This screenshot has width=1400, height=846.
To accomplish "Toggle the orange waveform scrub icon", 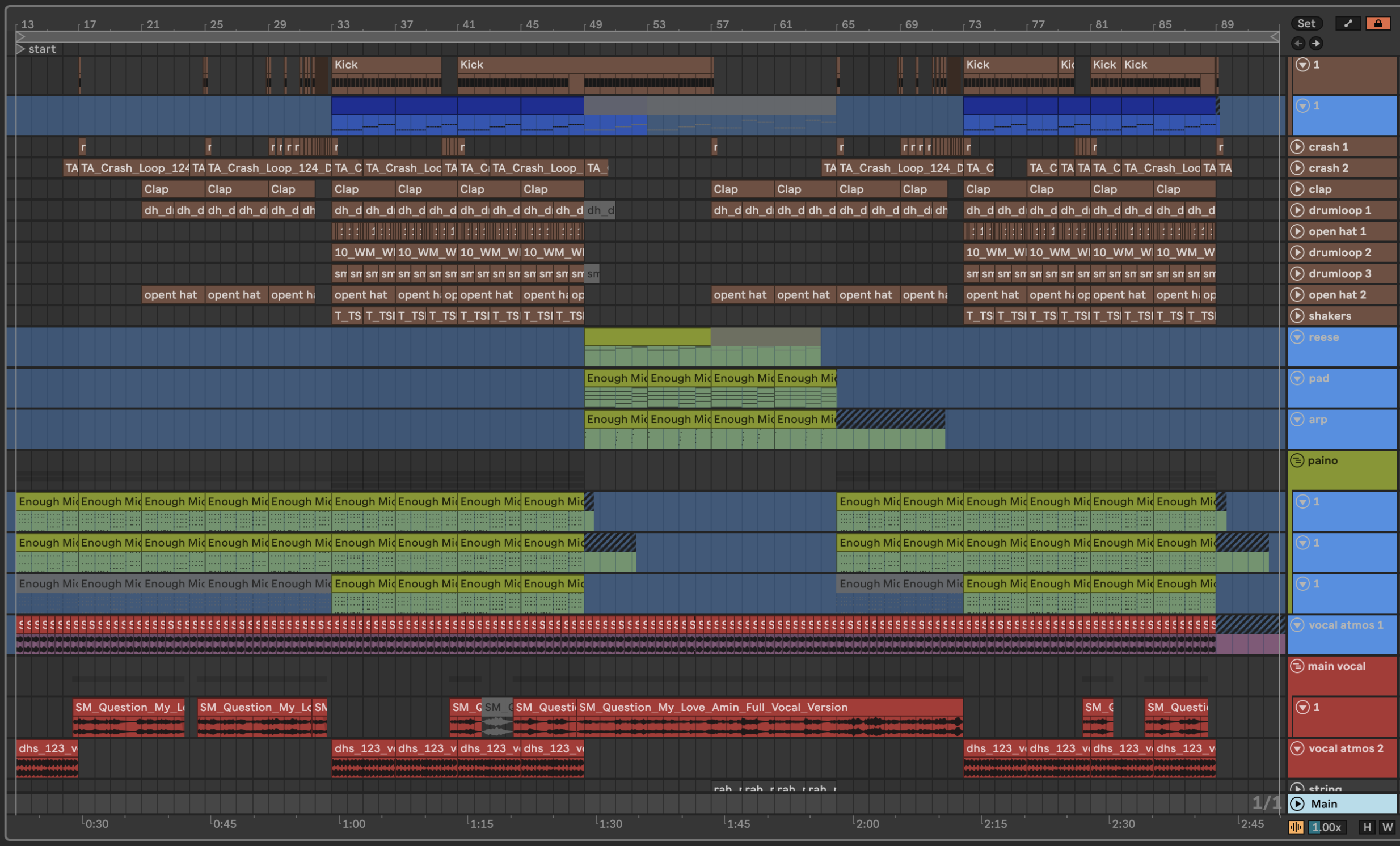I will [1296, 827].
